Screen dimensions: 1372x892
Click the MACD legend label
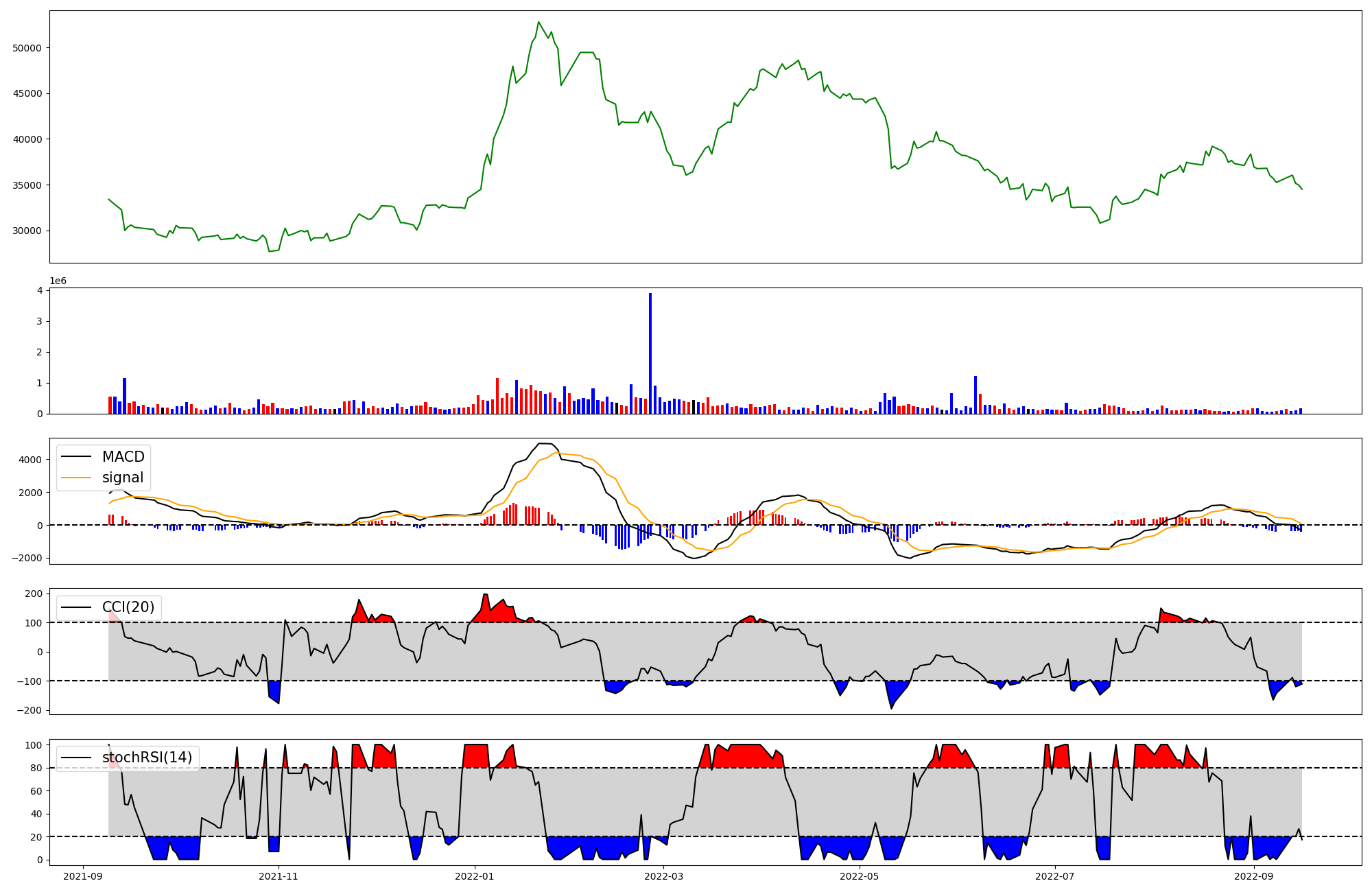(123, 457)
